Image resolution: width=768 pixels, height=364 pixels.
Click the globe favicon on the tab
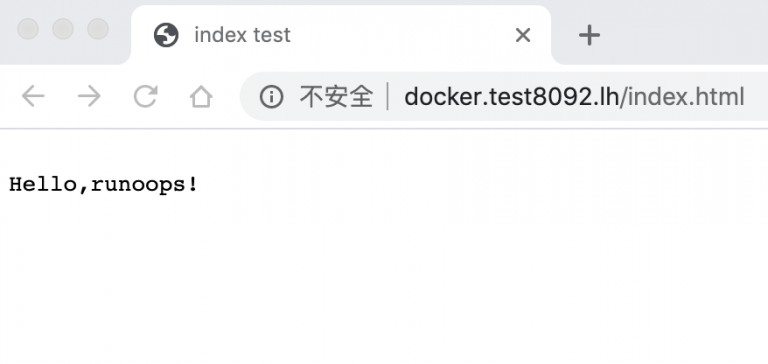point(166,35)
